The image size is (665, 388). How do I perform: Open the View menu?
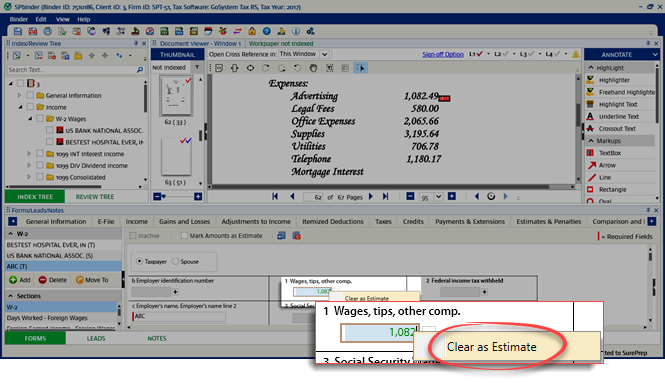(63, 19)
